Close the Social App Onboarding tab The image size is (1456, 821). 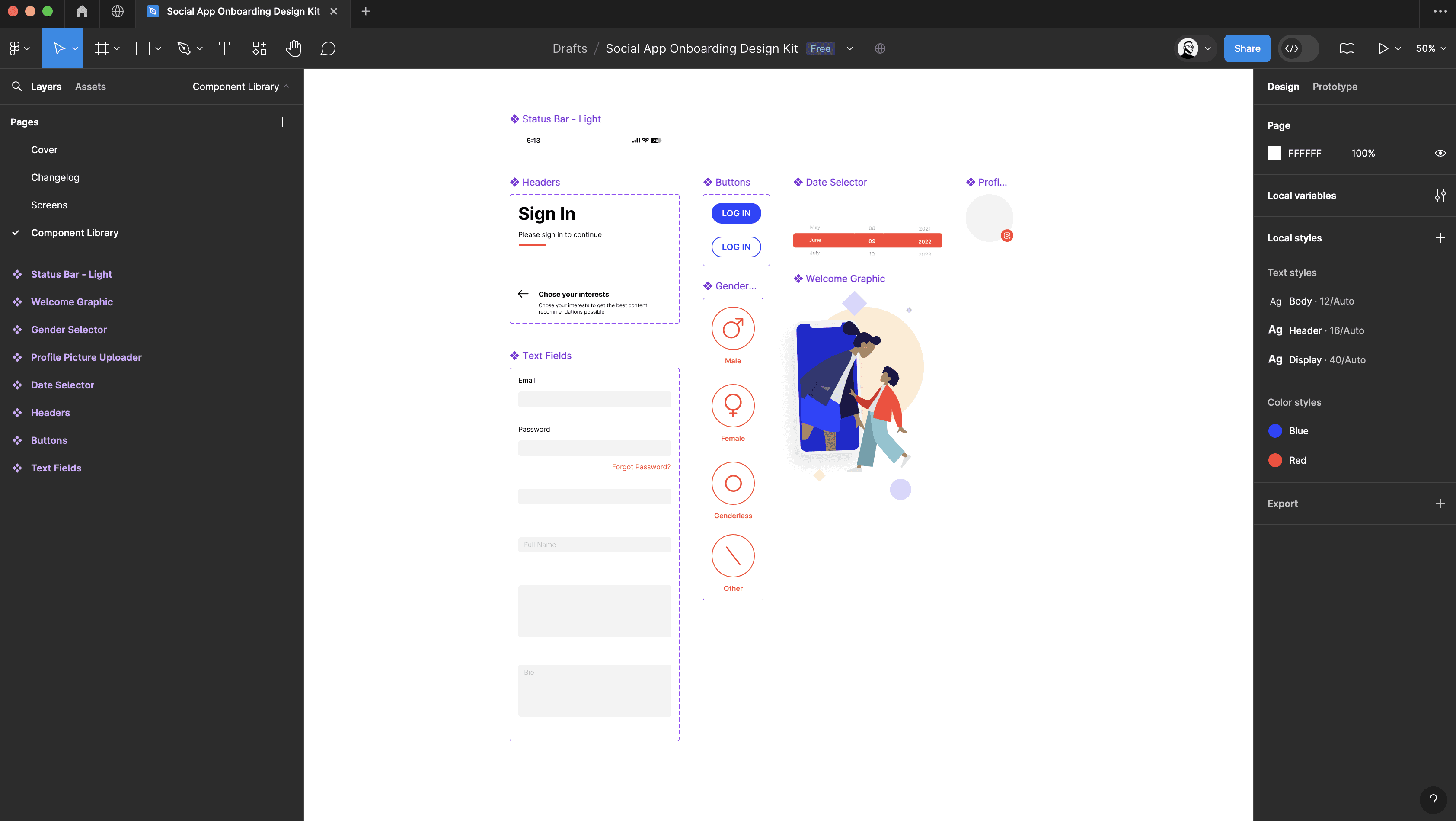334,11
